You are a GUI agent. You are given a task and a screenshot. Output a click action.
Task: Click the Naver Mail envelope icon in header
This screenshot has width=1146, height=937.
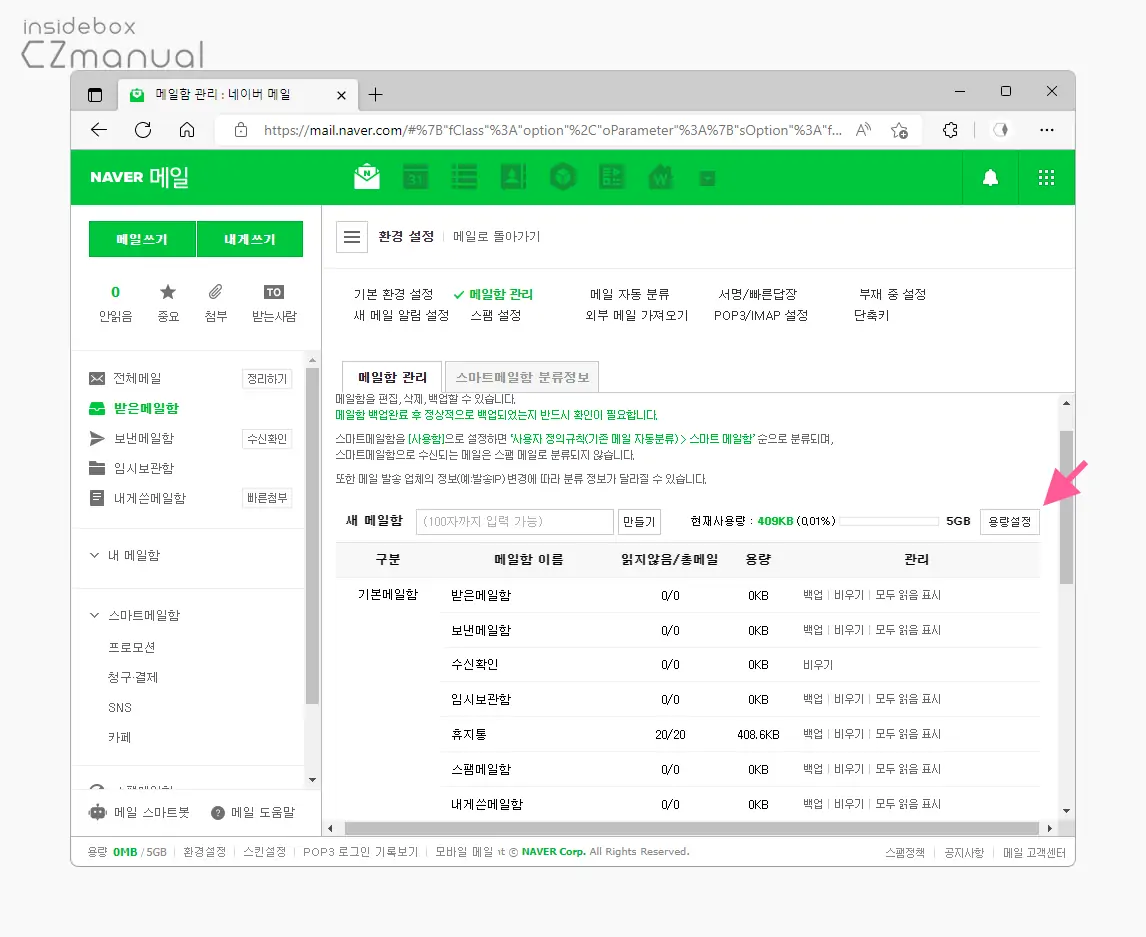click(x=367, y=177)
